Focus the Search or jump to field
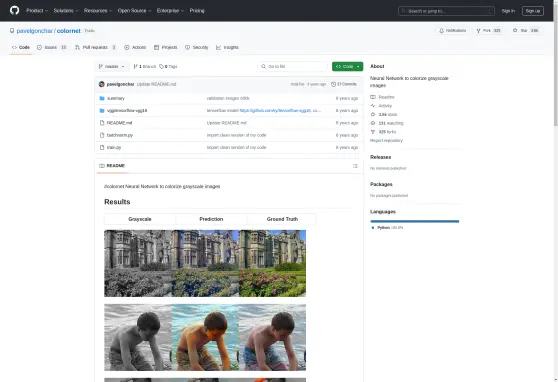The image size is (558, 382). [x=446, y=11]
